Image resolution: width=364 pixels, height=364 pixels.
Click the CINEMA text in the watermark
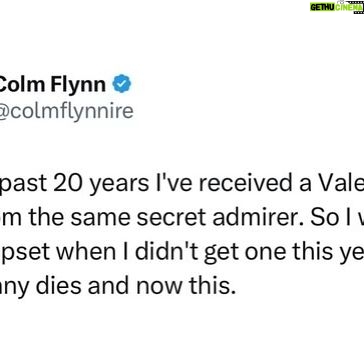pyautogui.click(x=348, y=7)
